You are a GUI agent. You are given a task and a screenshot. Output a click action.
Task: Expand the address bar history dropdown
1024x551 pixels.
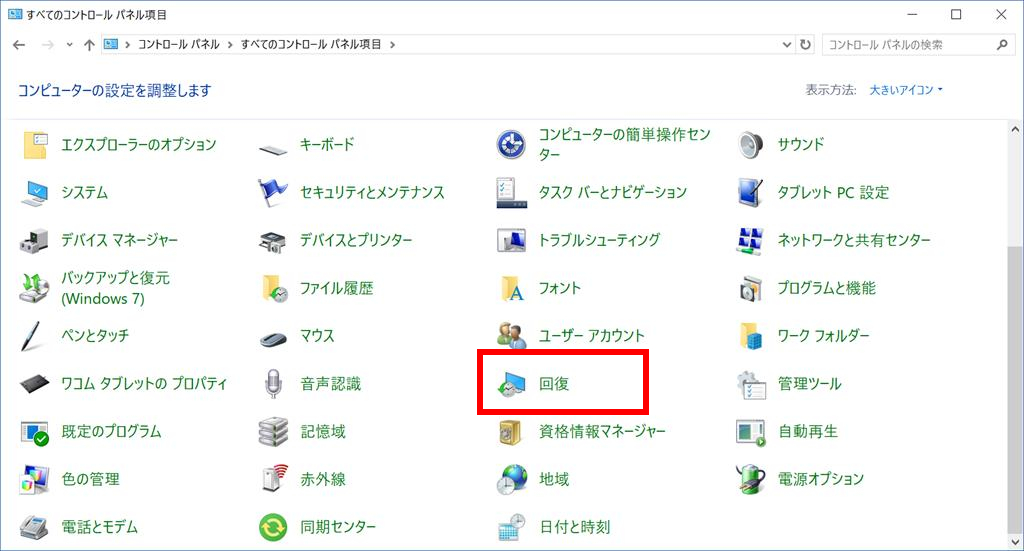click(x=788, y=45)
